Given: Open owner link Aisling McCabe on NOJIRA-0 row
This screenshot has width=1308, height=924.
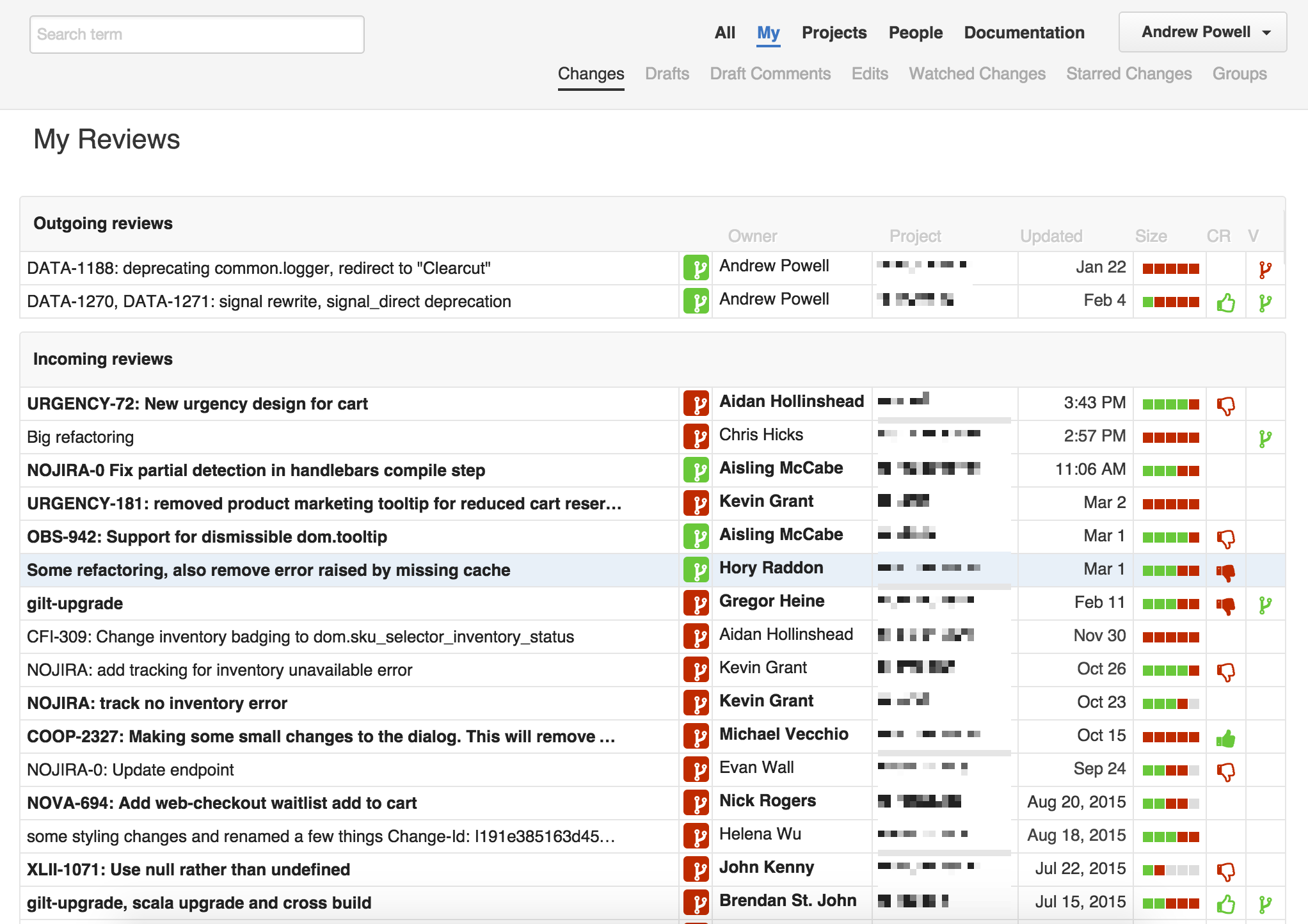Looking at the screenshot, I should (781, 468).
